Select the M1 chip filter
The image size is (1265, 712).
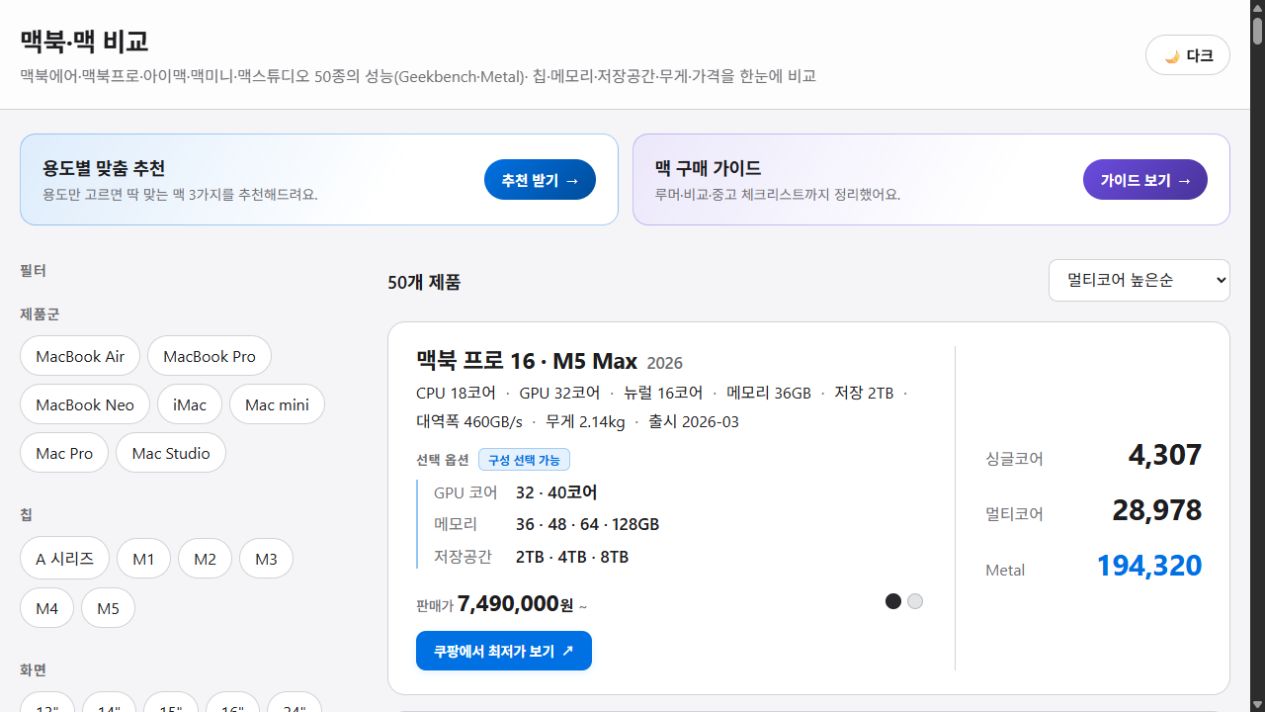pyautogui.click(x=144, y=559)
